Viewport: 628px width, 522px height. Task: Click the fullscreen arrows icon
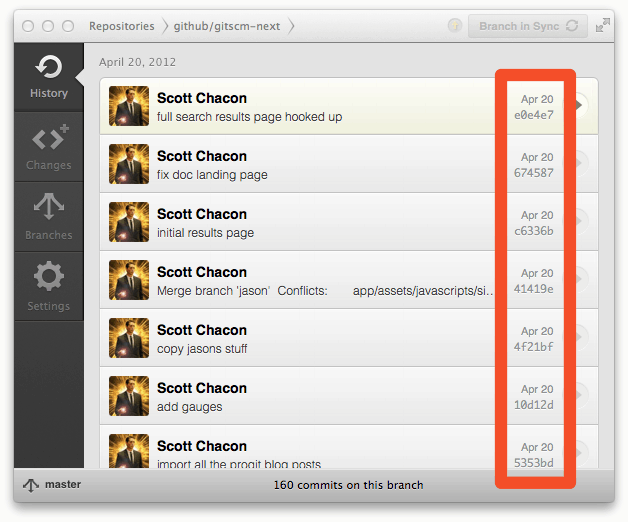602,26
